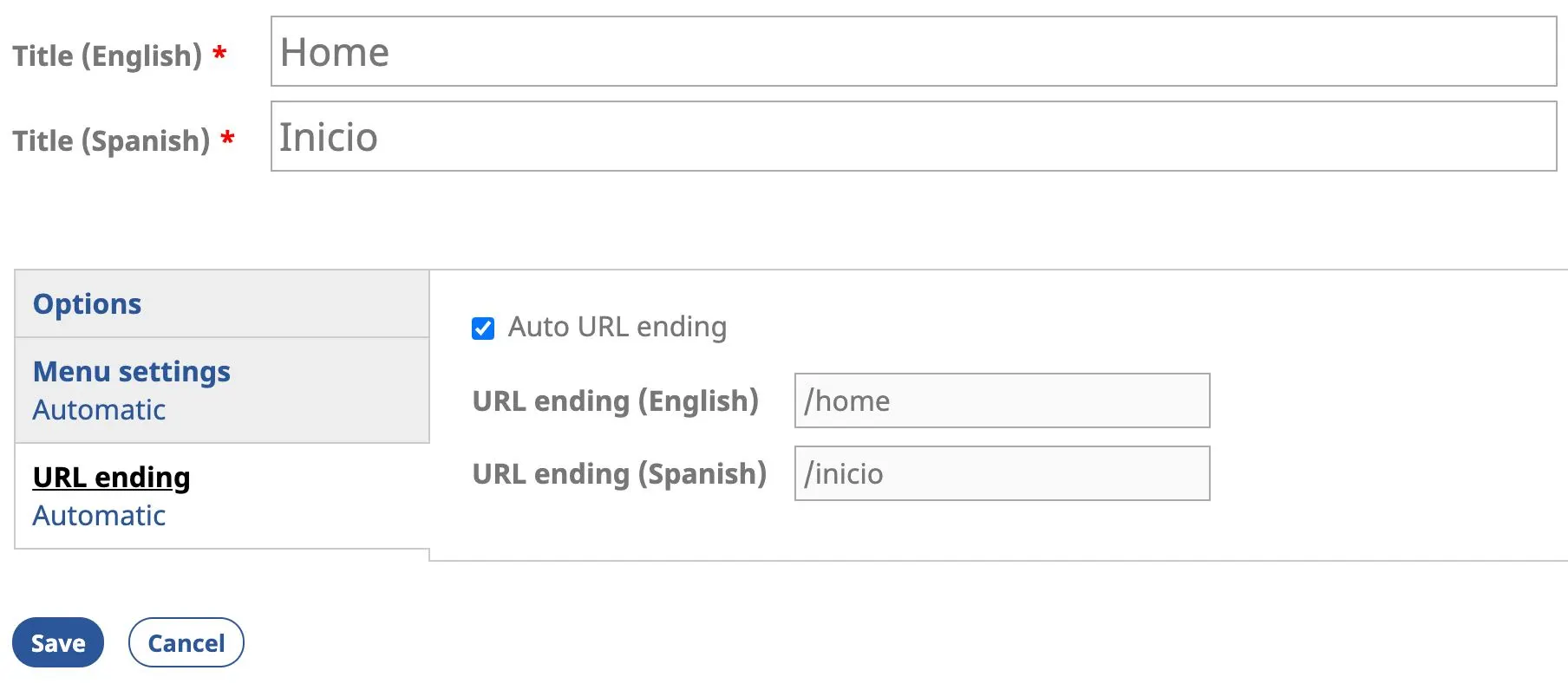Screen dimensions: 1568x690
Task: Click the red asterisk beside Title (Spanish)
Action: (x=228, y=140)
